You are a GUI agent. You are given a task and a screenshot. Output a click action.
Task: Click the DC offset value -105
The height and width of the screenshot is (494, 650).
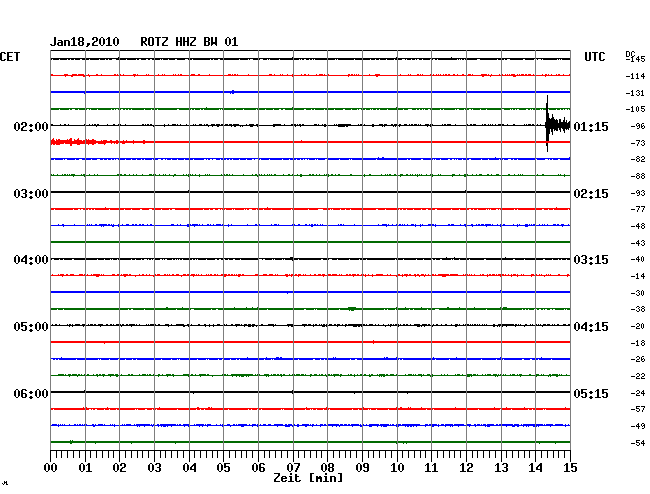[635, 109]
